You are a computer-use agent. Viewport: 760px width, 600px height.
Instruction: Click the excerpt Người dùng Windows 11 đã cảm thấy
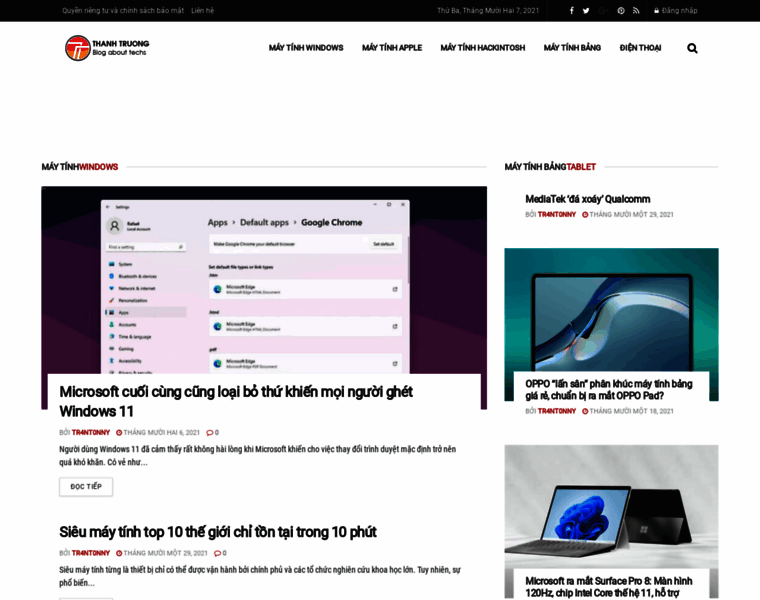[257, 456]
